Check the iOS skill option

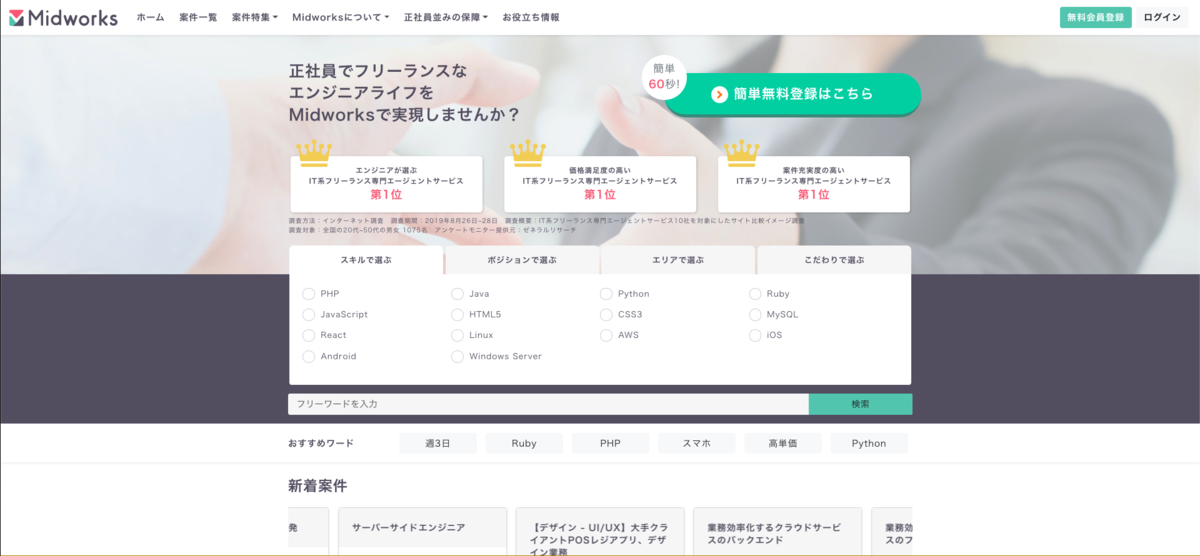[756, 335]
